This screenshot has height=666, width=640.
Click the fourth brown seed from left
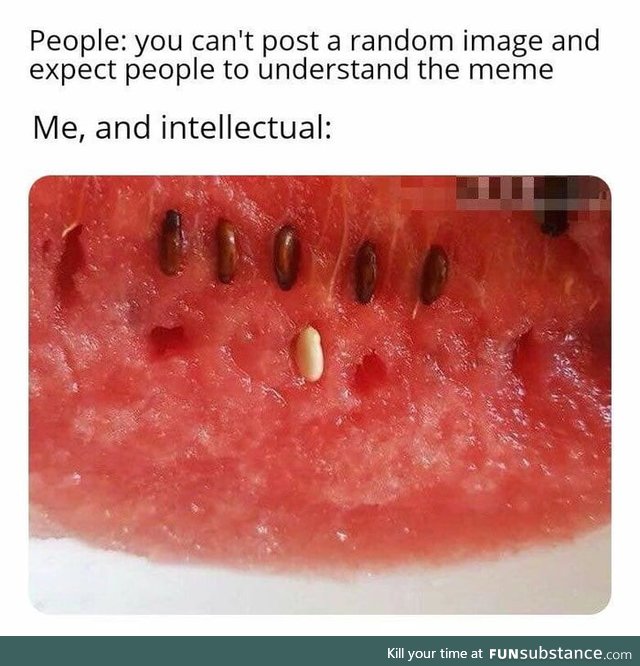[x=365, y=273]
